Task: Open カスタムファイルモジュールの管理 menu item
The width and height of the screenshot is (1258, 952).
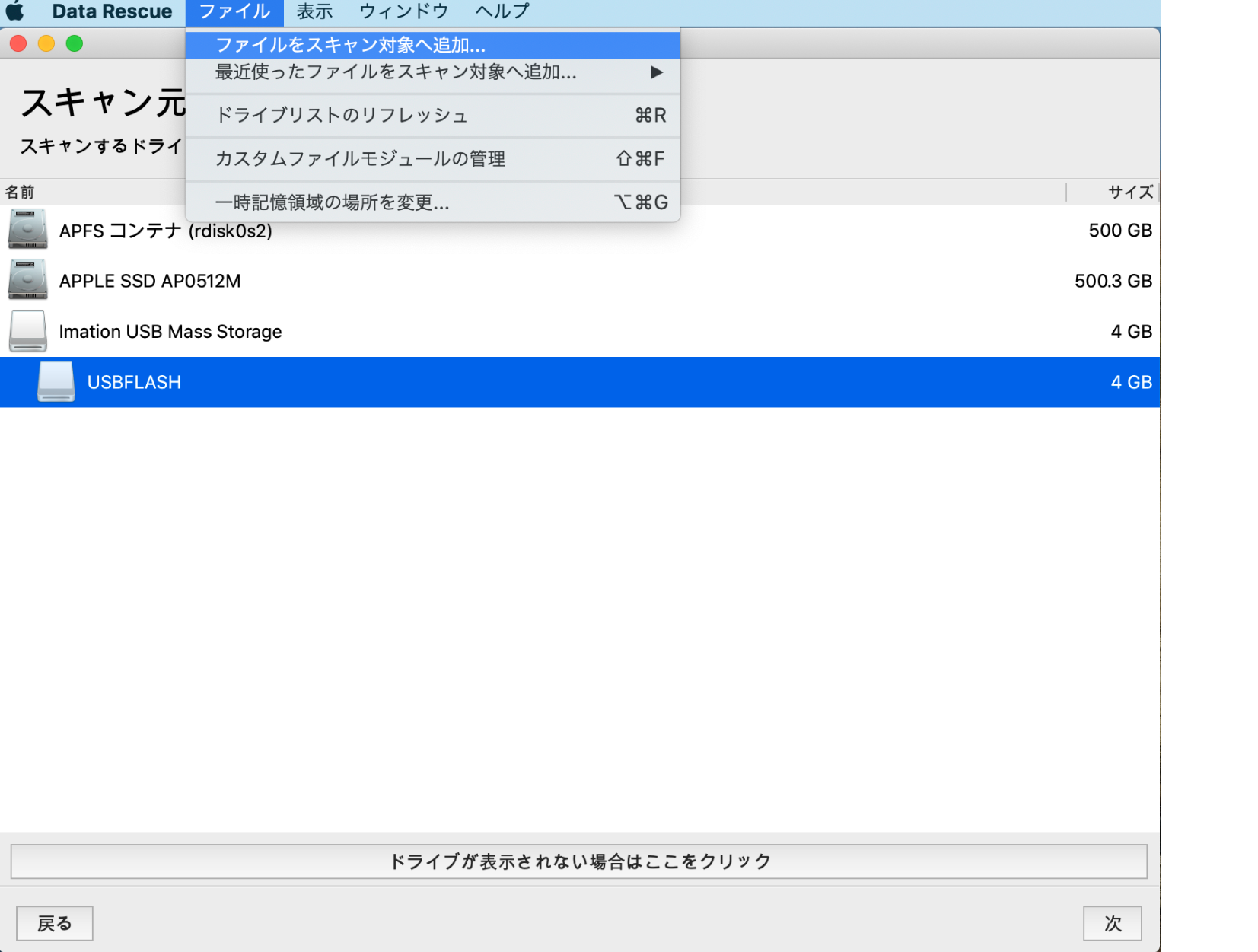Action: point(360,158)
